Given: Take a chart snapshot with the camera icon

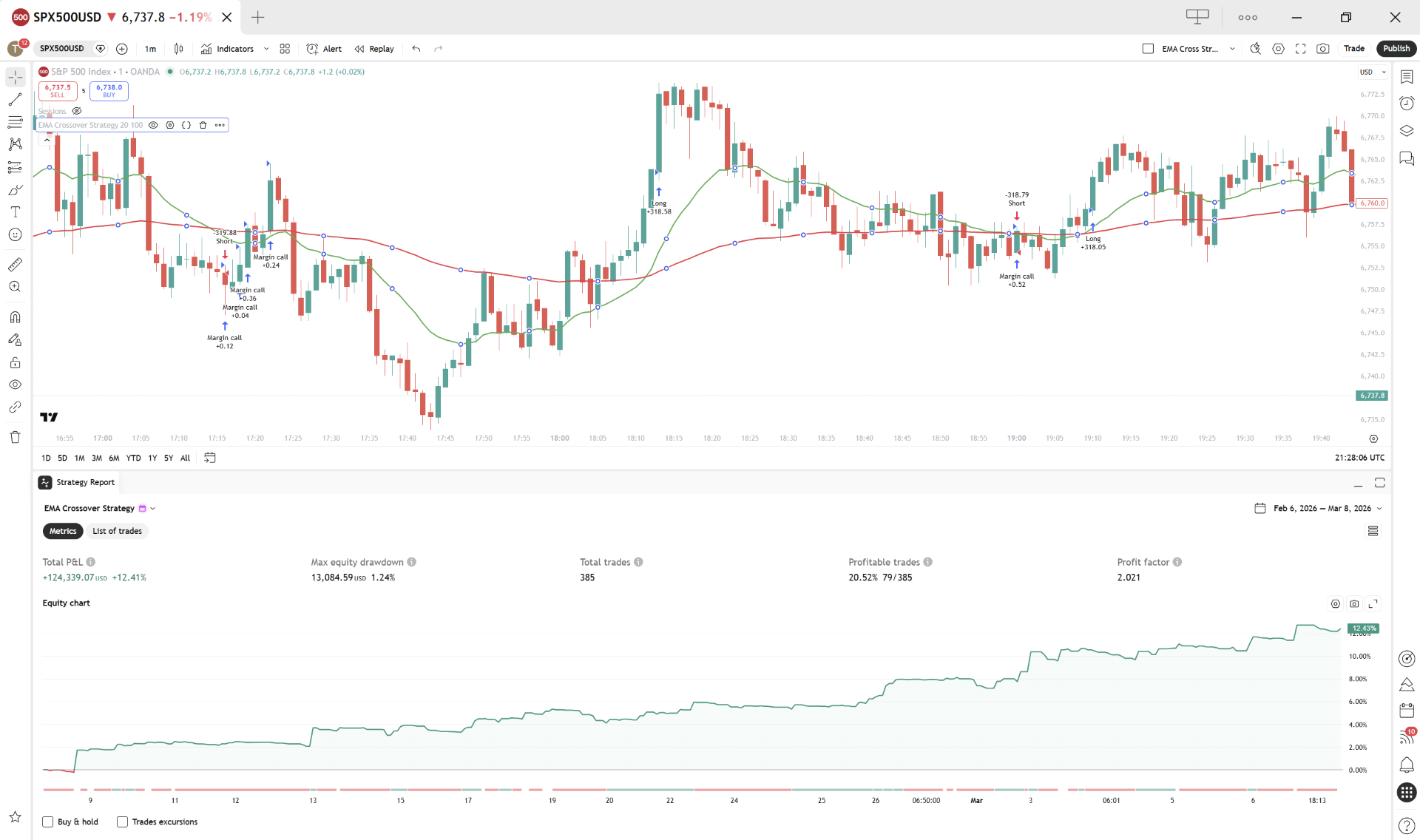Looking at the screenshot, I should [1324, 48].
